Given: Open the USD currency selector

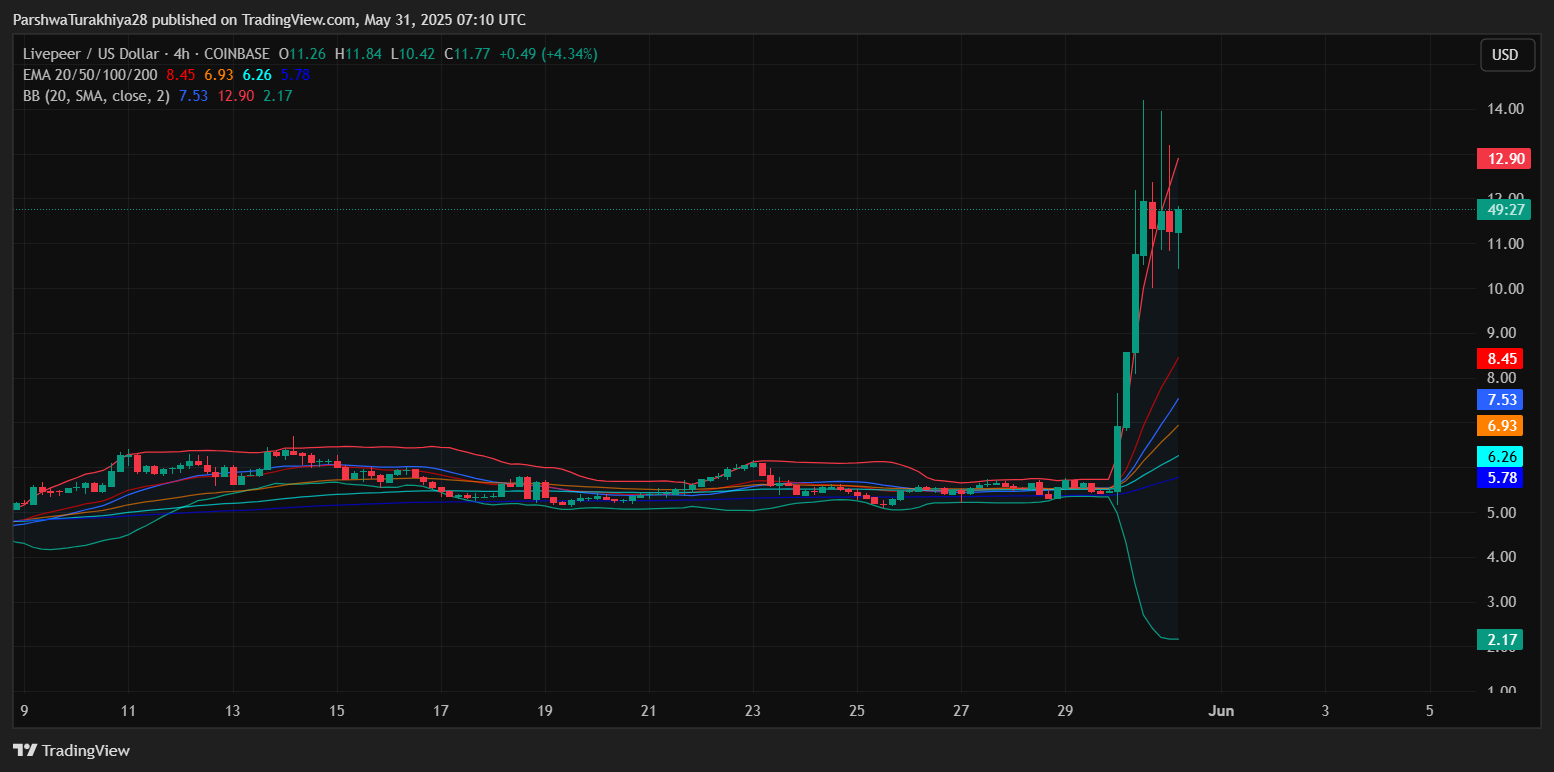Looking at the screenshot, I should click(x=1506, y=55).
